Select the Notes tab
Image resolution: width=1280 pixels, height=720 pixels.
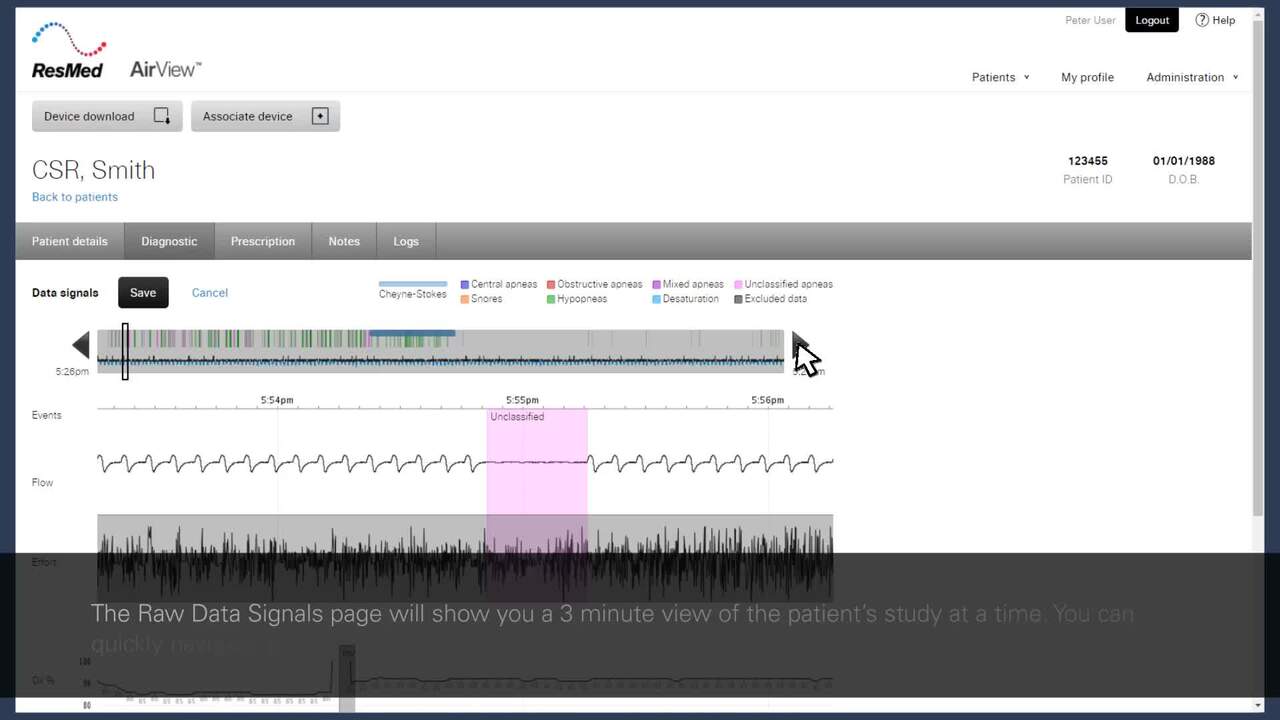tap(344, 241)
